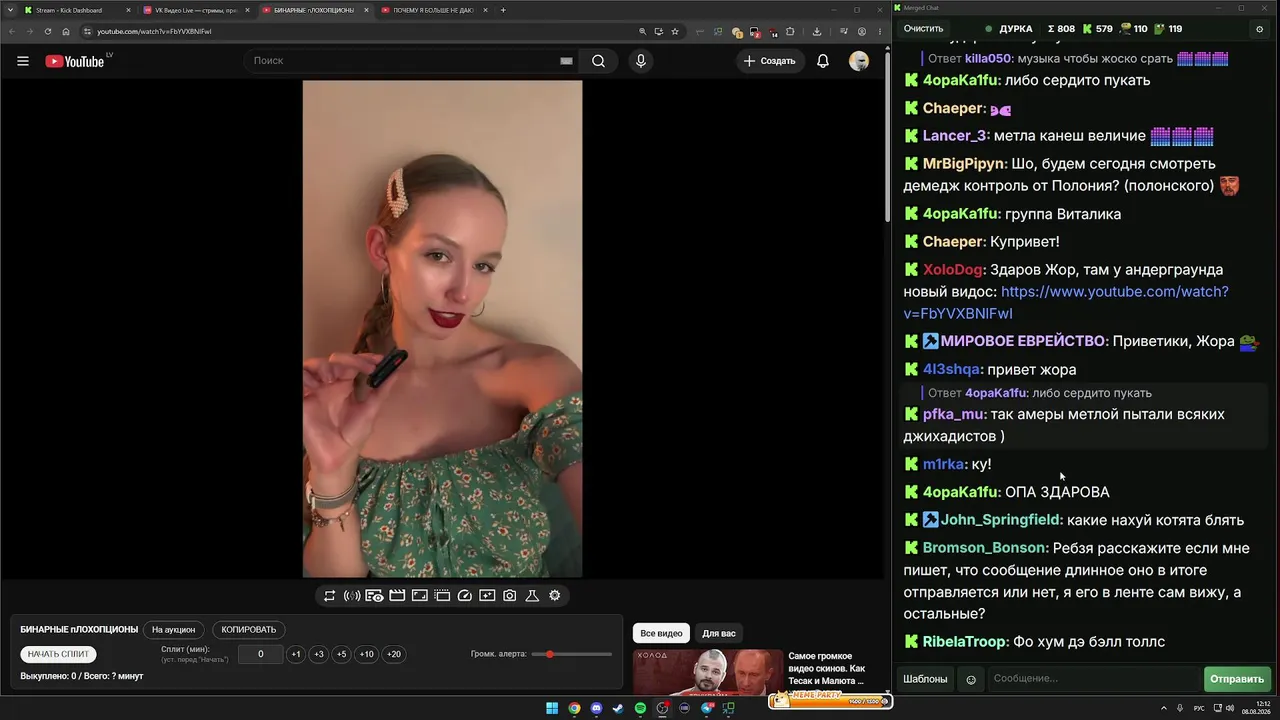The image size is (1280, 720).
Task: Click the YouTube search magnifier button
Action: click(x=598, y=61)
